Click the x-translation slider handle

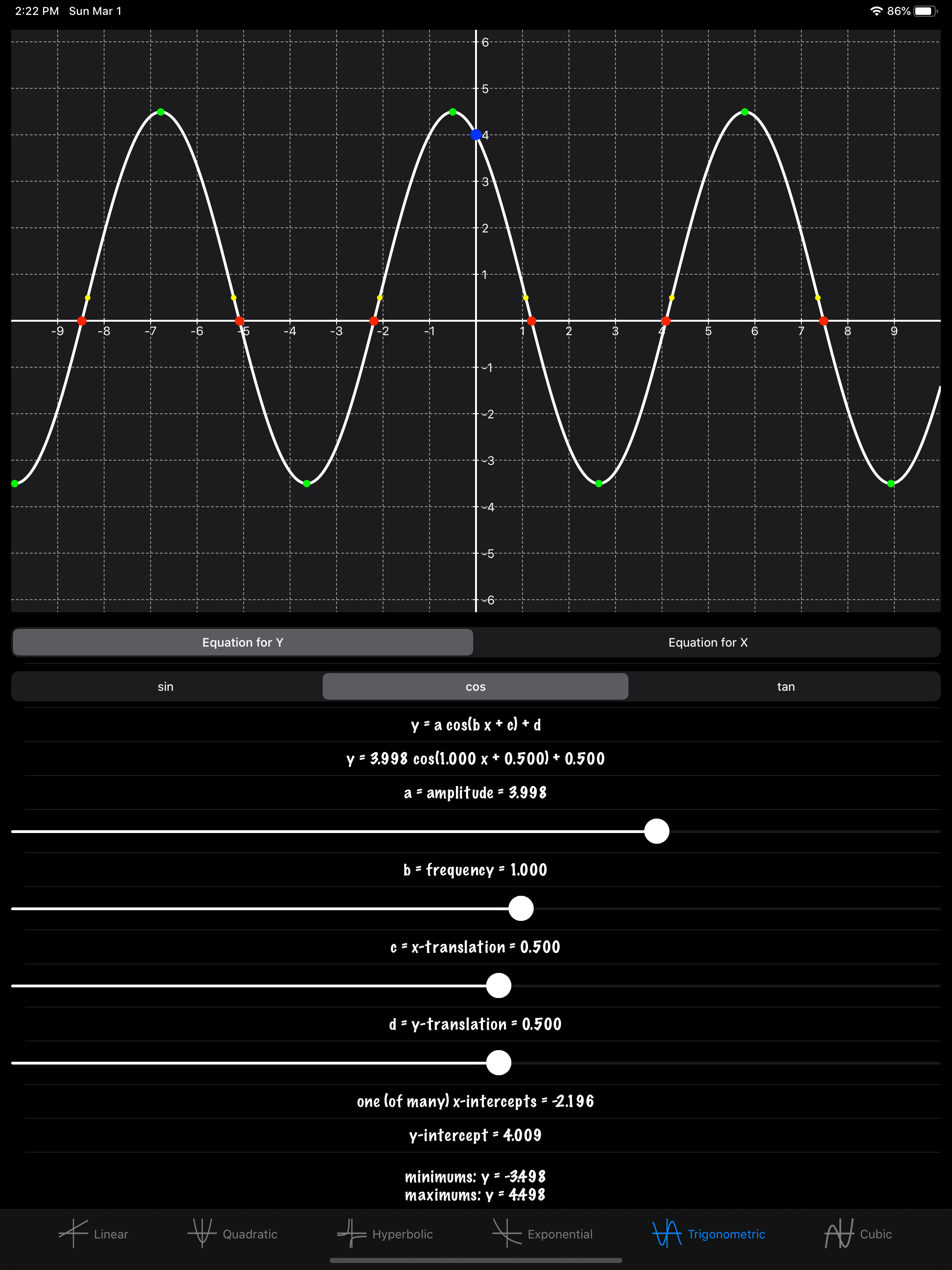coord(498,986)
